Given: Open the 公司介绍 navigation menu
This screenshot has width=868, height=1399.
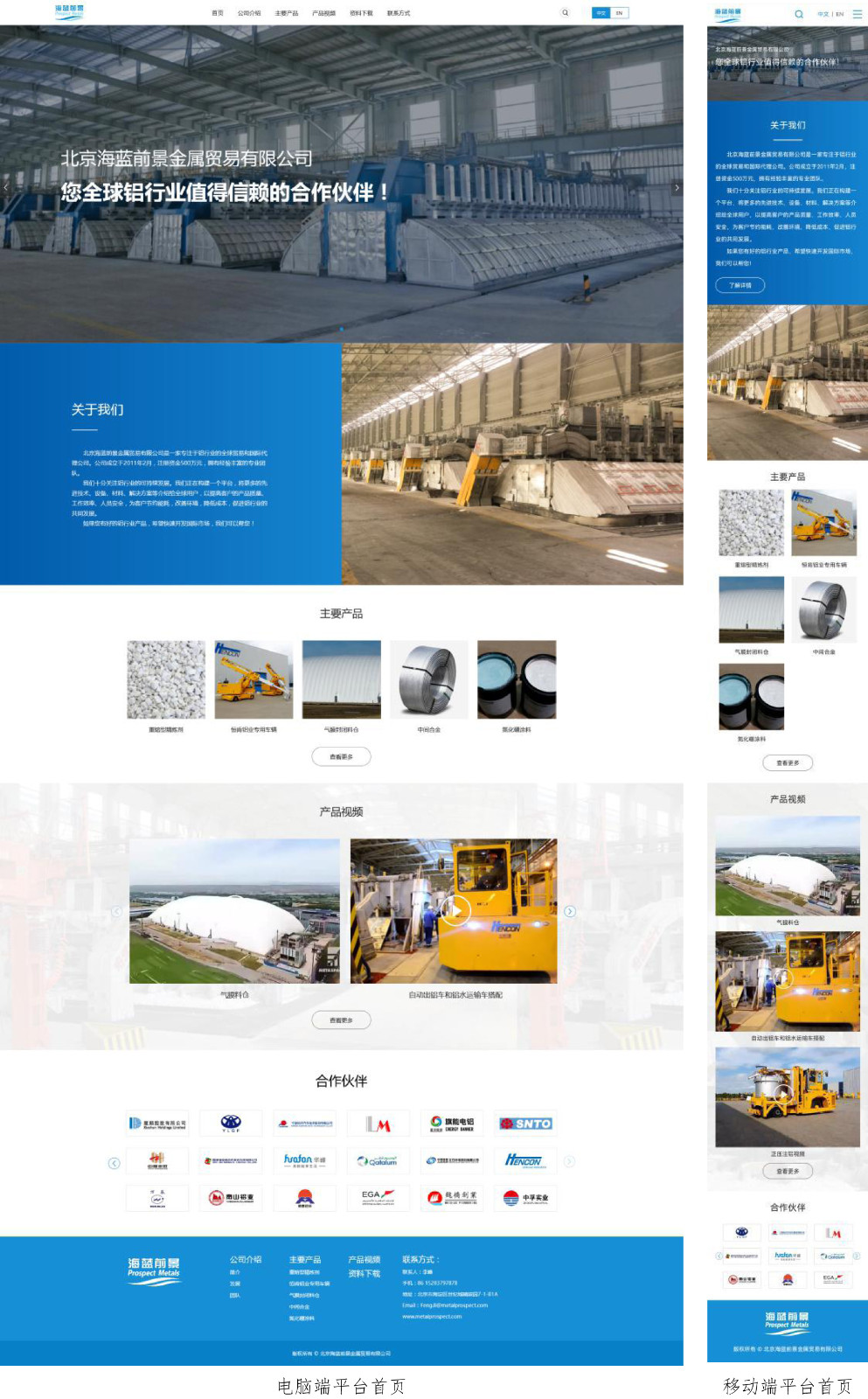Looking at the screenshot, I should (249, 13).
